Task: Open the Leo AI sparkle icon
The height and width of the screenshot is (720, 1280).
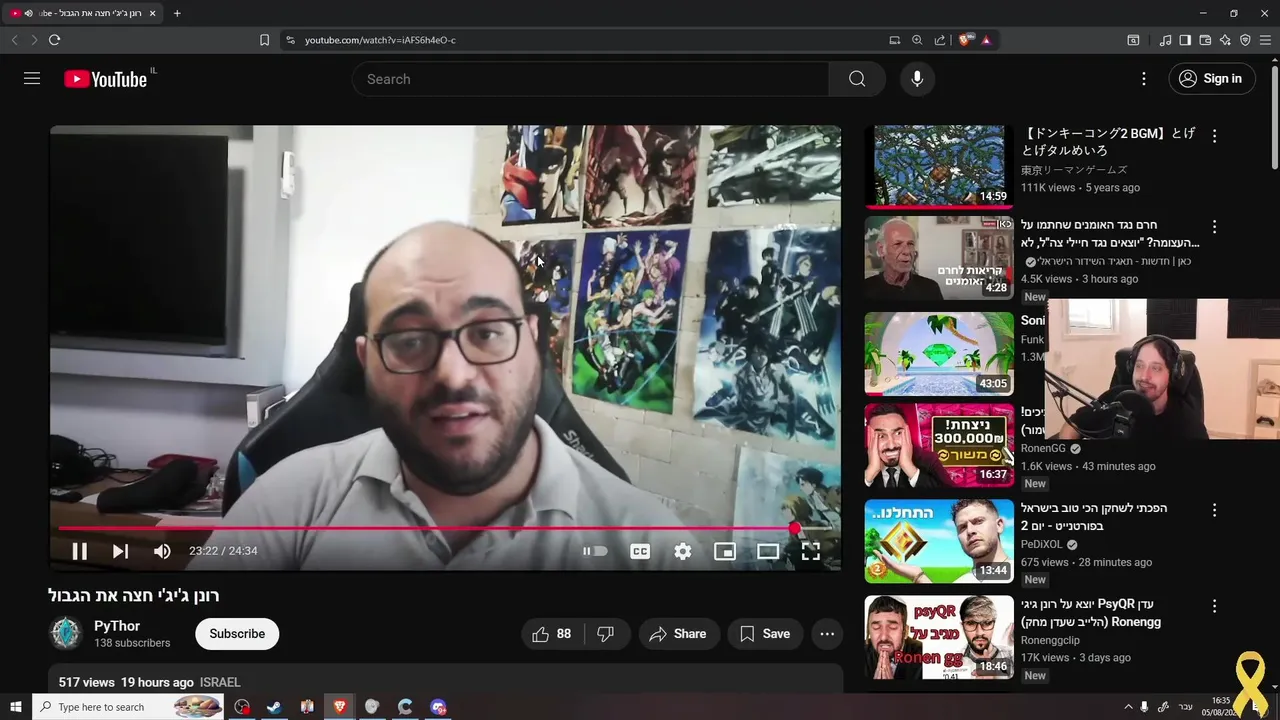Action: pos(1225,40)
